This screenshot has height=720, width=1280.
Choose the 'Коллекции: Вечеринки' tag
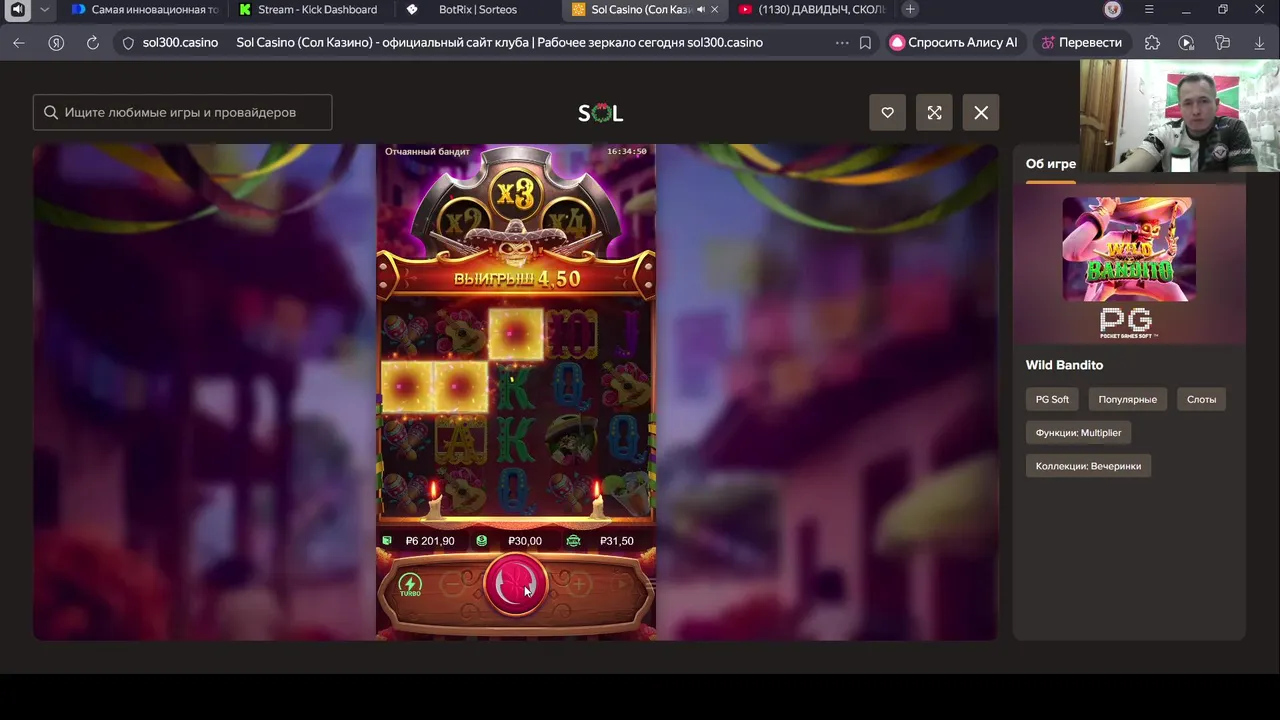[x=1088, y=466]
